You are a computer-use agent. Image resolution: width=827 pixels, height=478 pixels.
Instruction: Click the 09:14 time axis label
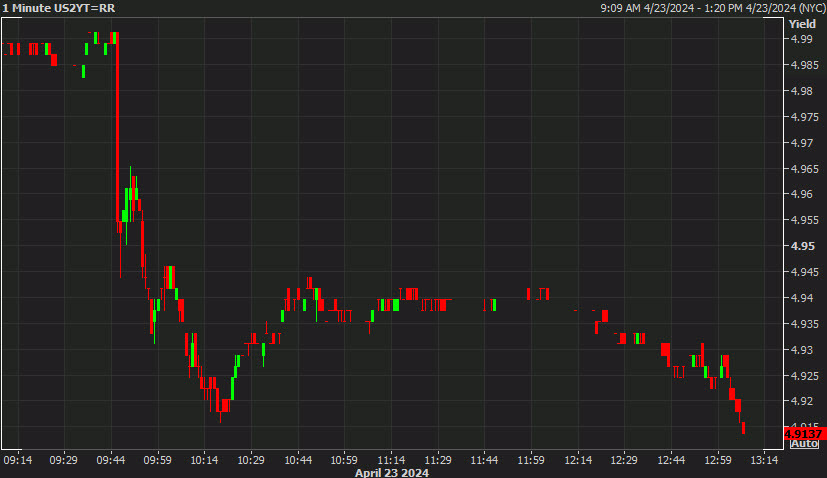click(17, 460)
